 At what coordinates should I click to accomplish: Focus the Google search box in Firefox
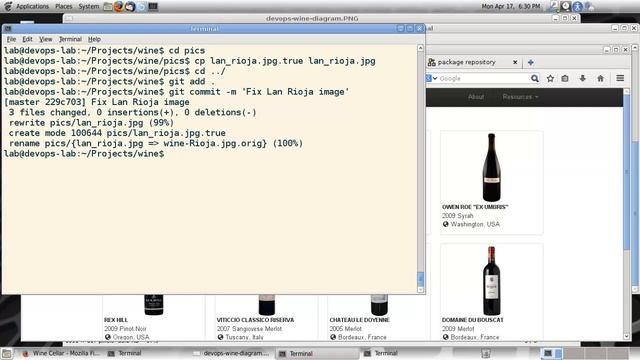(x=484, y=78)
